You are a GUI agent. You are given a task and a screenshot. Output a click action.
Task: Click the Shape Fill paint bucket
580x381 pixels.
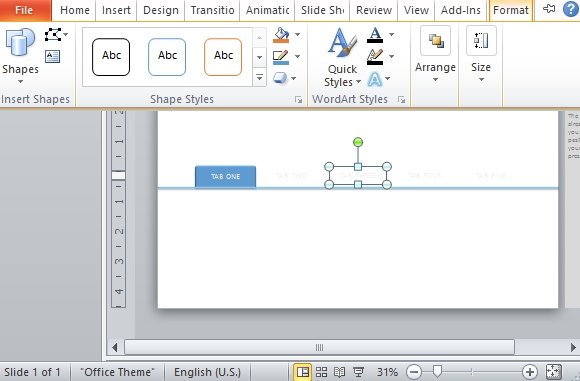coord(281,35)
